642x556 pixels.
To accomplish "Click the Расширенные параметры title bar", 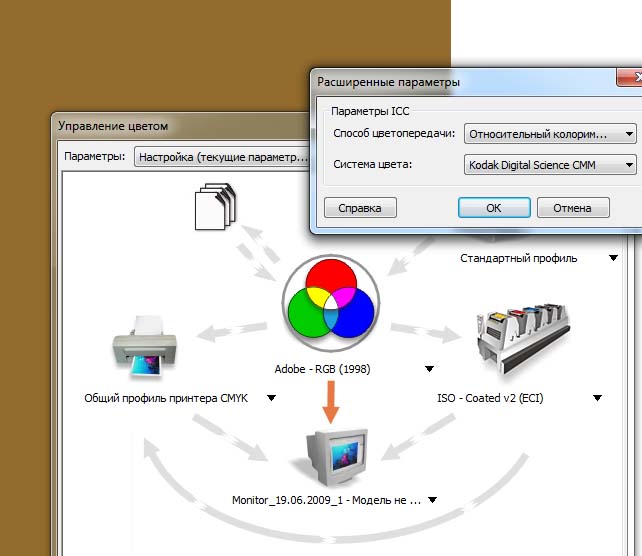I will pyautogui.click(x=465, y=82).
